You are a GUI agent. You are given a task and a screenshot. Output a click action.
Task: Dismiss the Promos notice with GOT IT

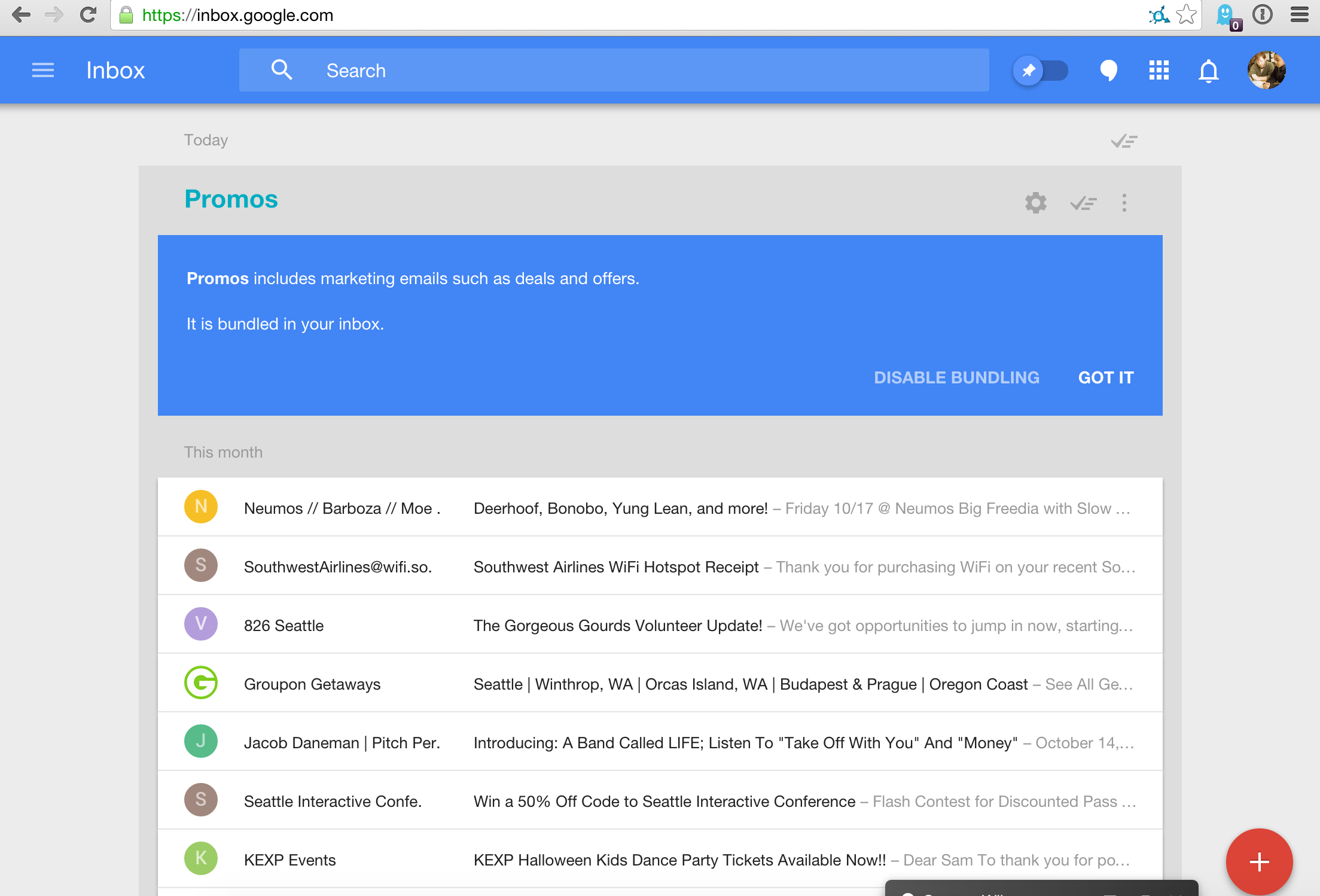coord(1105,377)
